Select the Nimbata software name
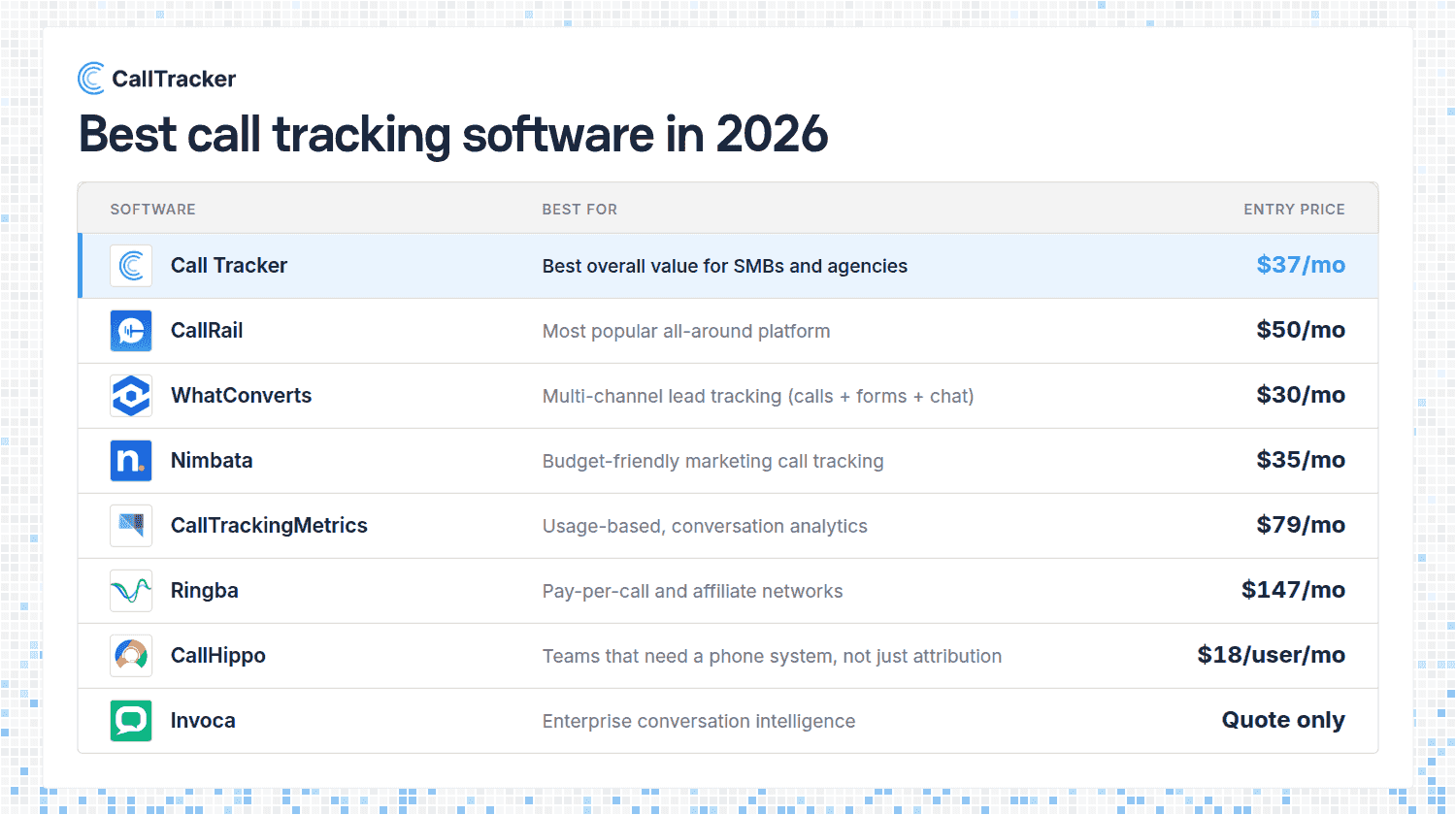The width and height of the screenshot is (1456, 815). pyautogui.click(x=212, y=461)
